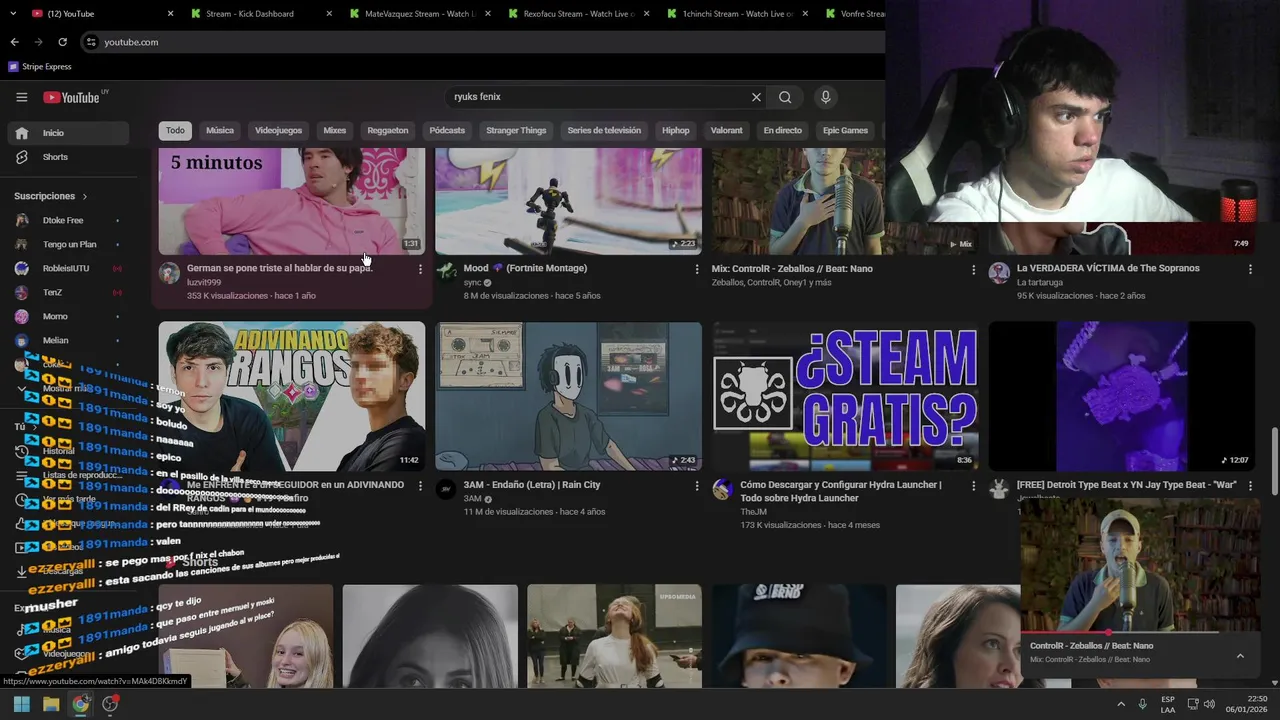Select the Valorant filter chip
Image resolution: width=1280 pixels, height=720 pixels.
[726, 131]
